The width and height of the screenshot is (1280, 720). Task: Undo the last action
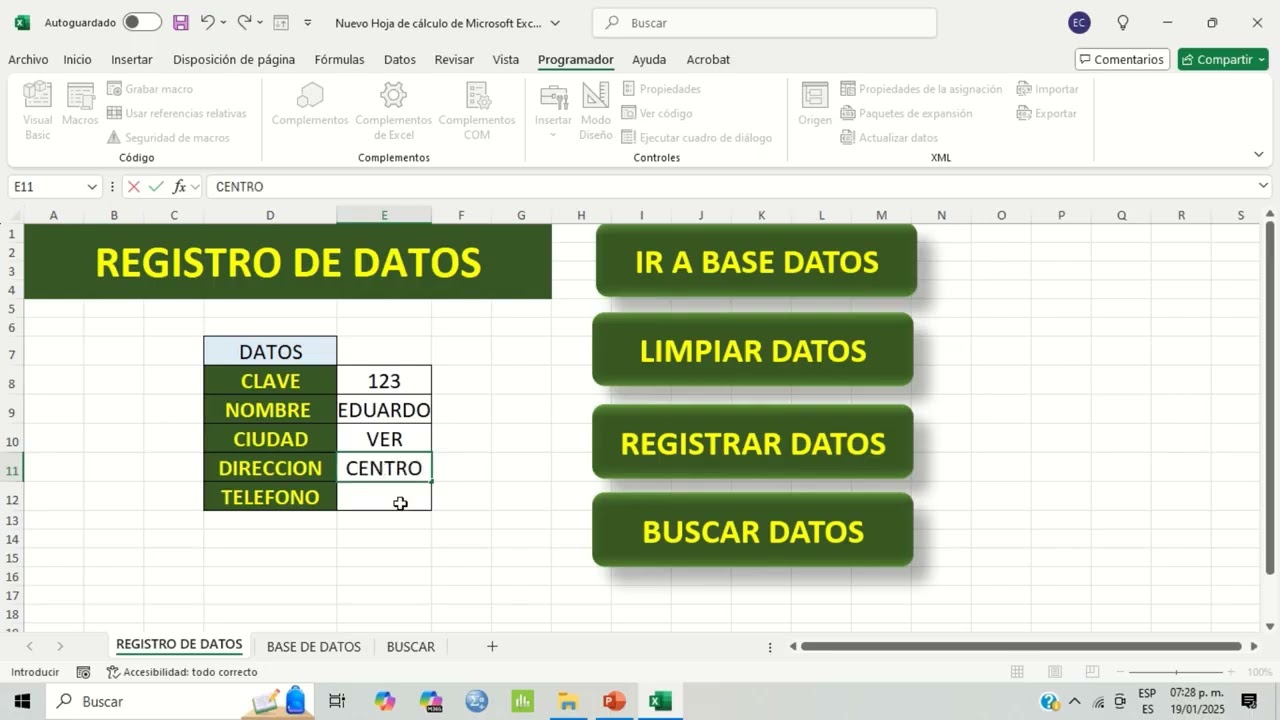pos(207,22)
